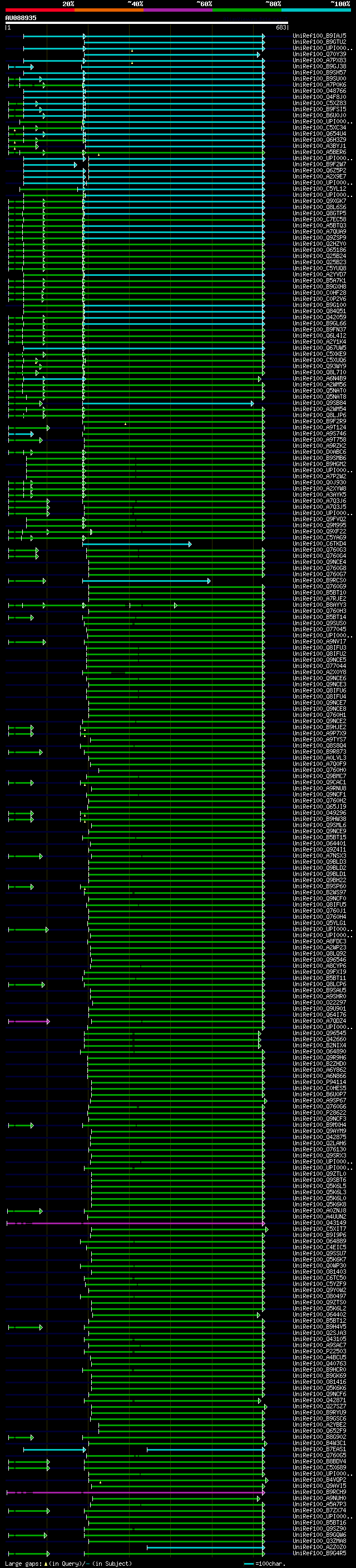
Task: Select the UniRef100_A5BTQ3 label
Action: pyautogui.click(x=319, y=225)
